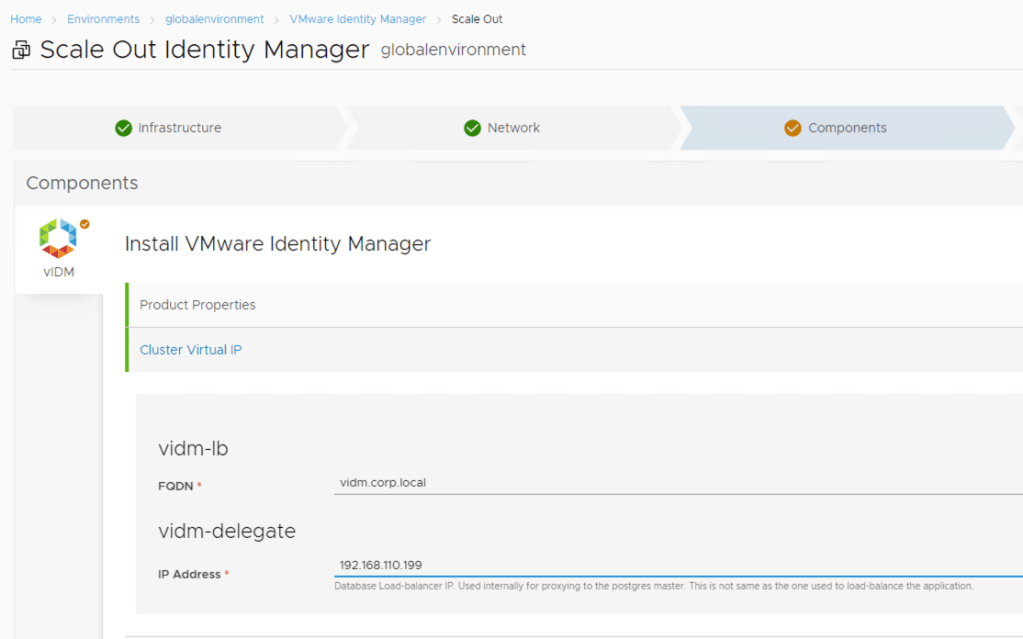Screen dimensions: 1023x639
Task: Click the Scale Out icon beside page title
Action: pyautogui.click(x=21, y=51)
